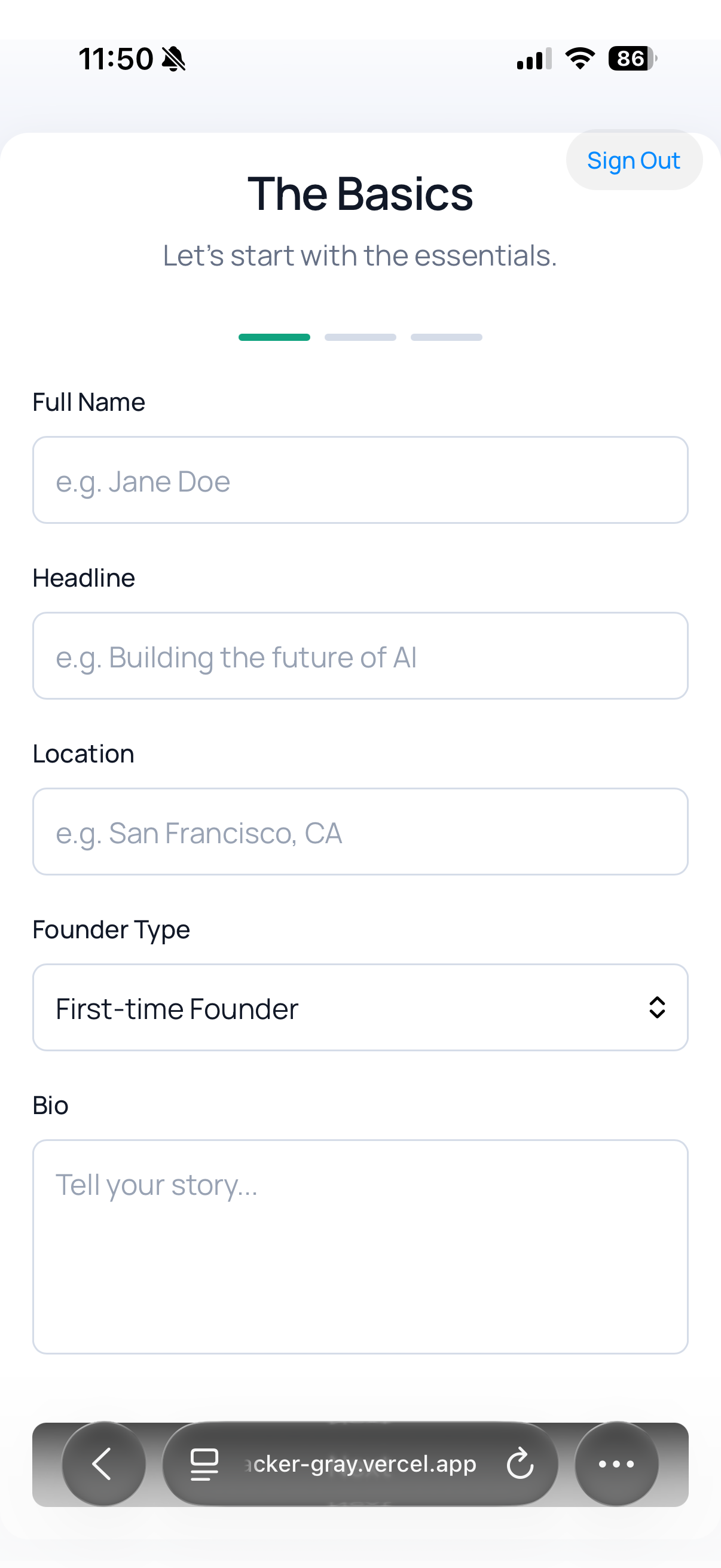Screen dimensions: 721x1568
Task: Tap the silent mode bell icon
Action: (174, 59)
